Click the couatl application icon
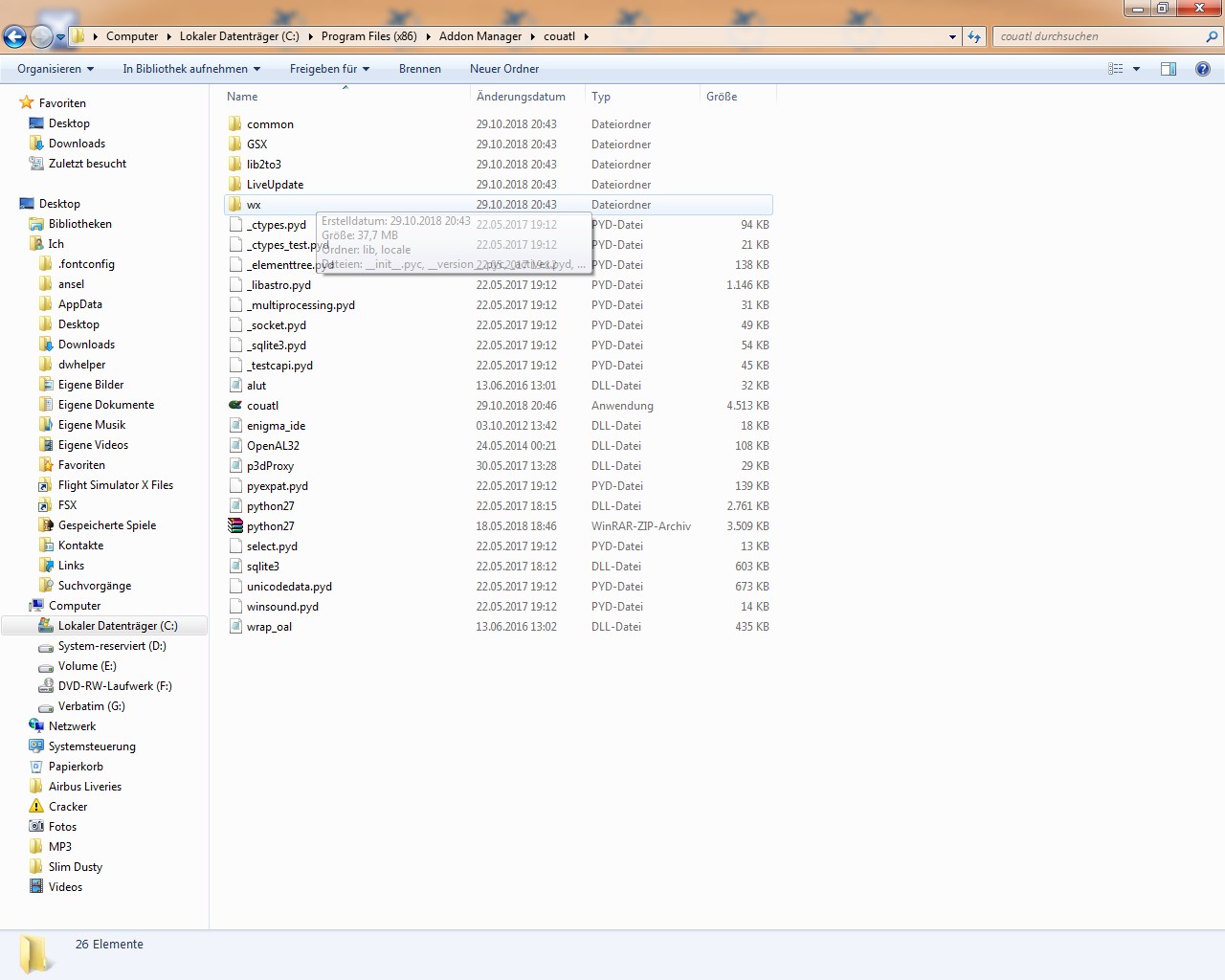Screen dimensions: 1225x980 click(235, 406)
